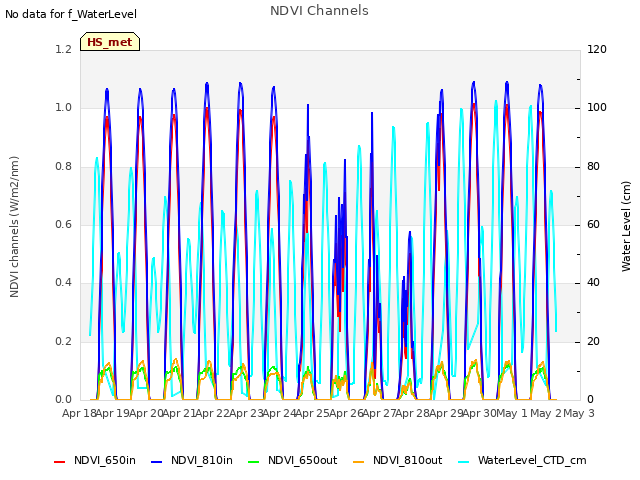Select the 'Water Level (cm)' axis label
The height and width of the screenshot is (480, 640).
[x=626, y=227]
